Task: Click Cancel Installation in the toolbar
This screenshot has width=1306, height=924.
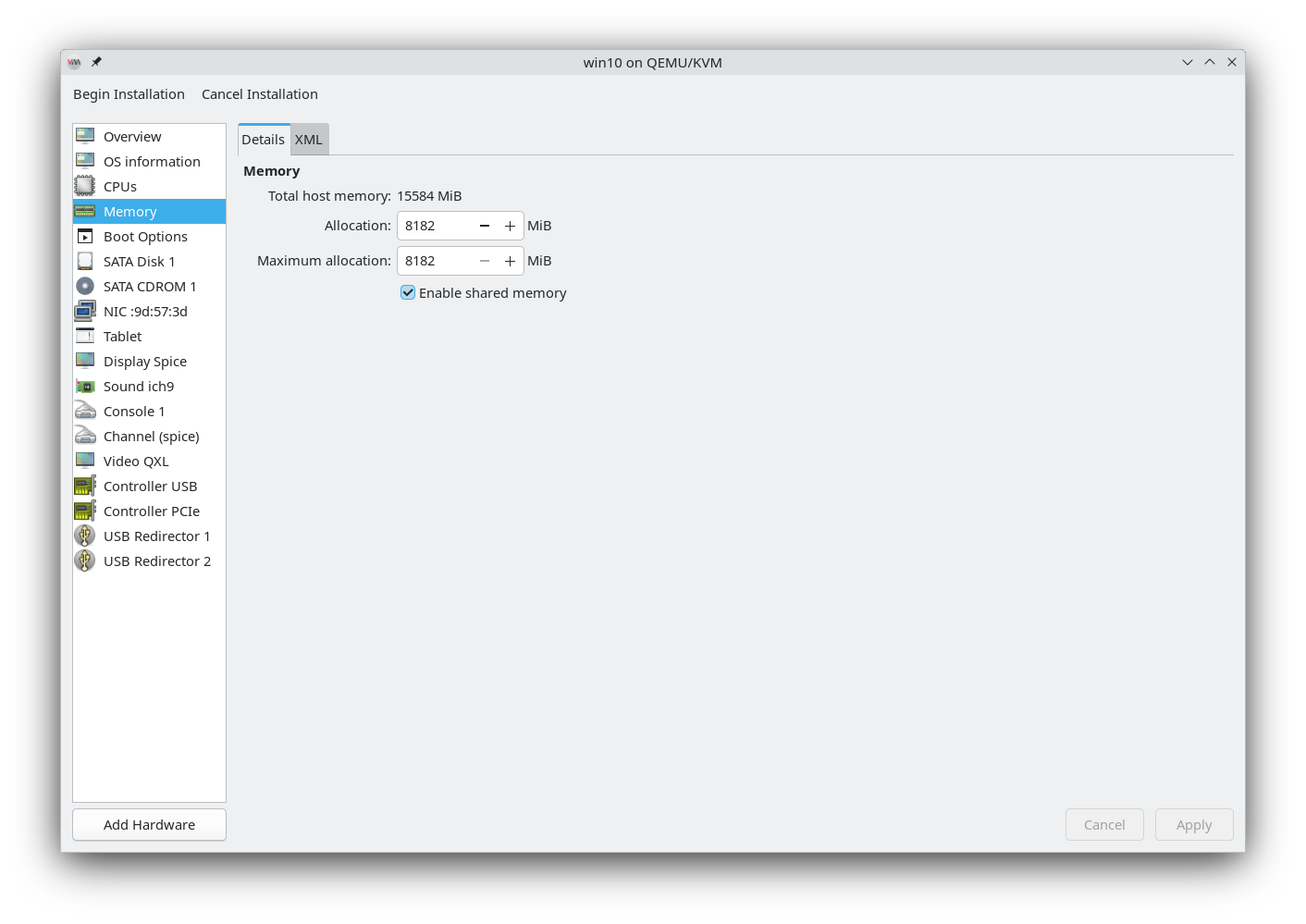Action: coord(260,94)
